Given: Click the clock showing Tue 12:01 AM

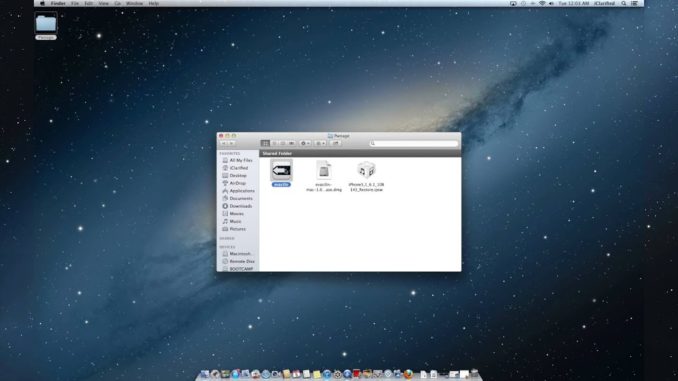Looking at the screenshot, I should [x=574, y=3].
